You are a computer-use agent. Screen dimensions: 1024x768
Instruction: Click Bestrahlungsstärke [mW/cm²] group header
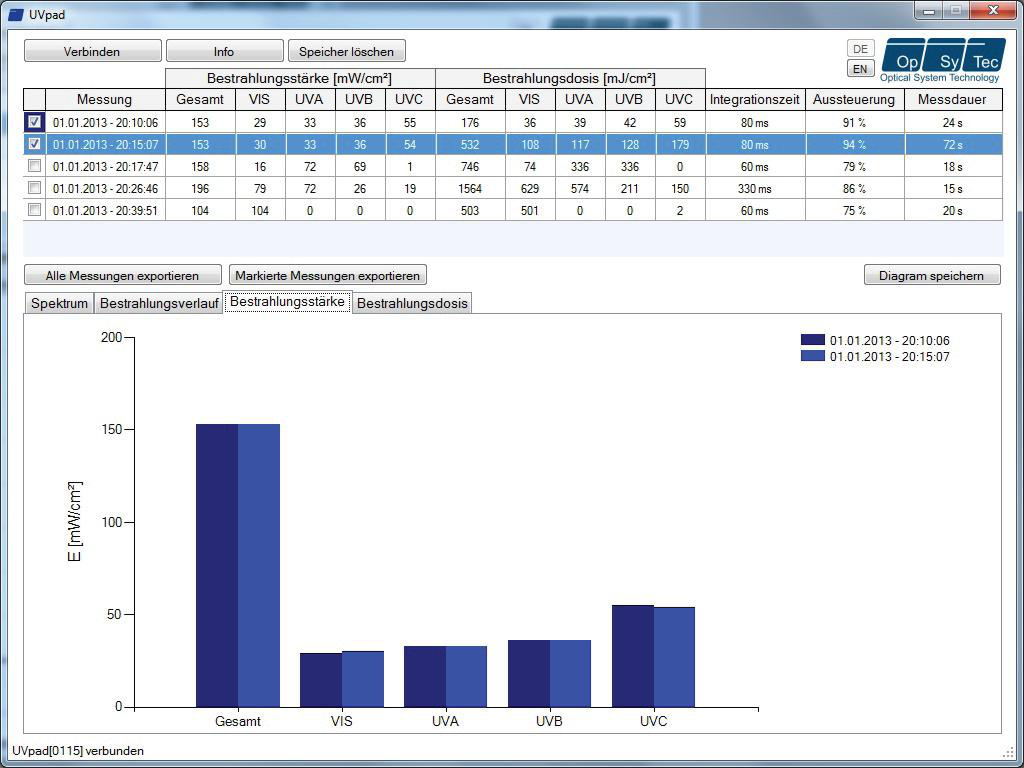tap(300, 78)
